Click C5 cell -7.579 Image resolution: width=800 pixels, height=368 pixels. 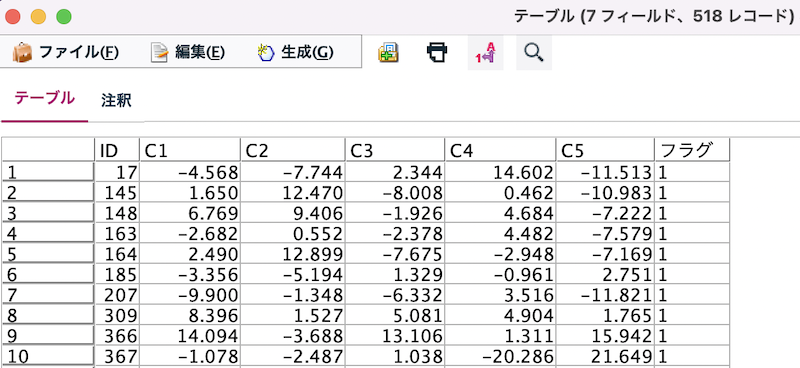[x=606, y=234]
